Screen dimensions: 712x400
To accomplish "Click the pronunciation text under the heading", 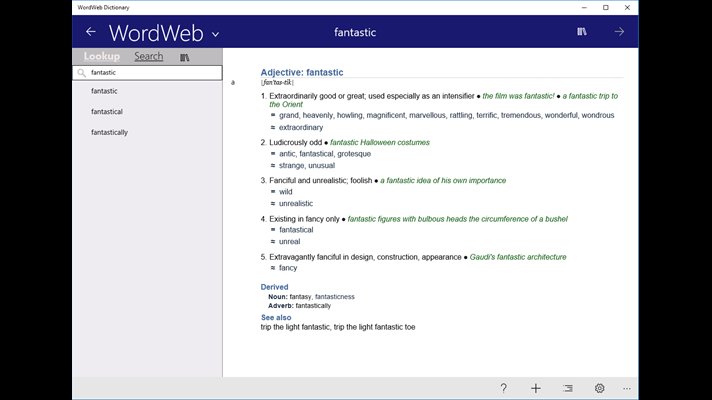I will pos(277,83).
